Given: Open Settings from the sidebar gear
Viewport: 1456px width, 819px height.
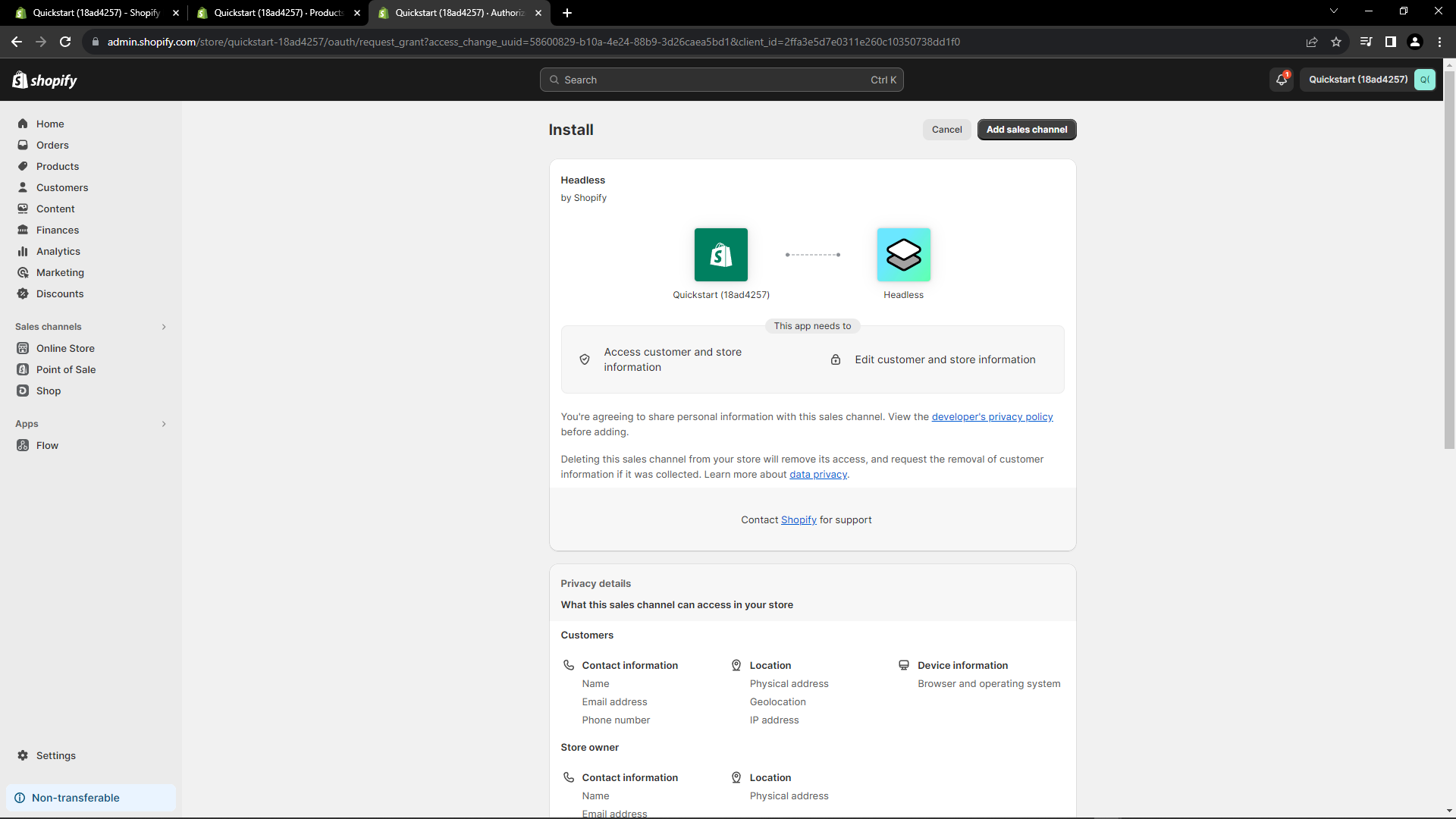Looking at the screenshot, I should [x=55, y=755].
